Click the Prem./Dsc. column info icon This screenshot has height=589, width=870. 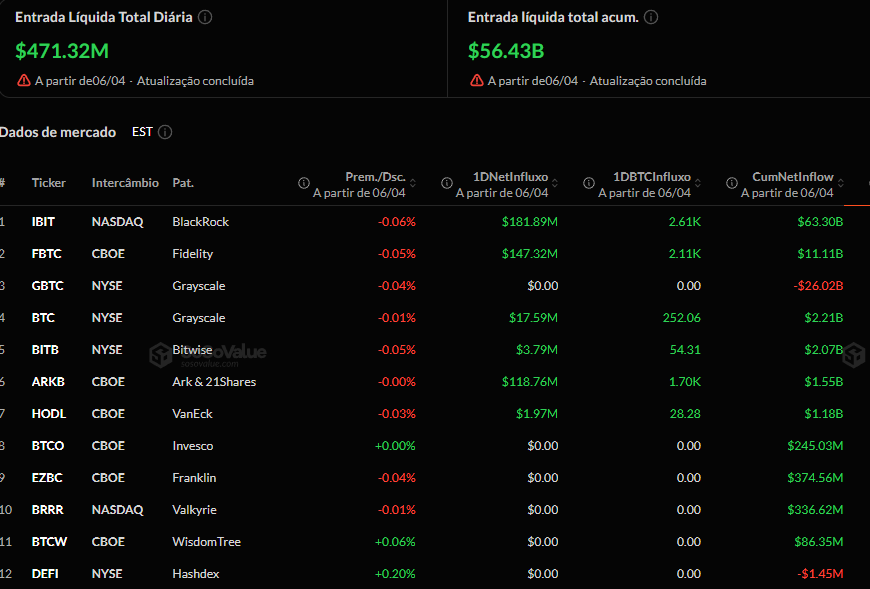pyautogui.click(x=303, y=183)
